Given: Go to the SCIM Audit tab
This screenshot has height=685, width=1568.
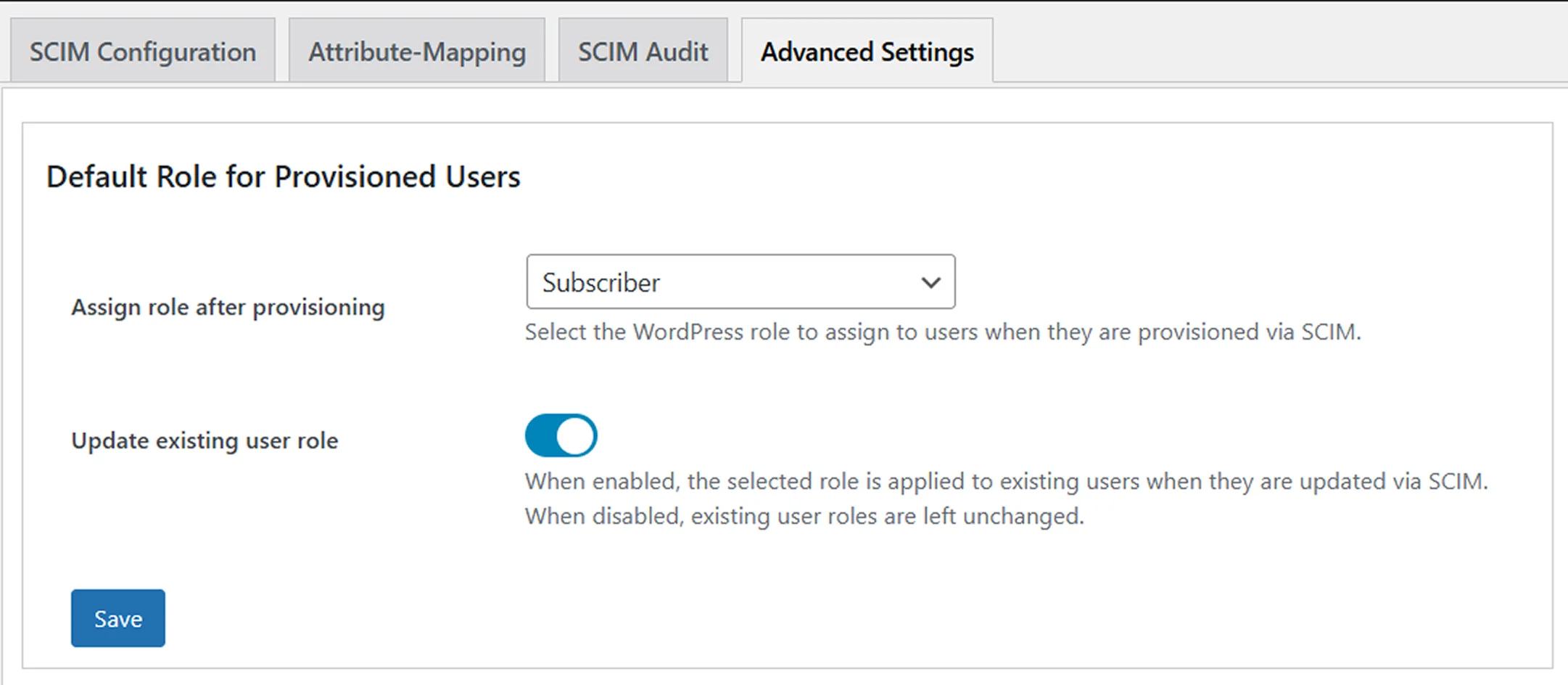Looking at the screenshot, I should (x=643, y=51).
